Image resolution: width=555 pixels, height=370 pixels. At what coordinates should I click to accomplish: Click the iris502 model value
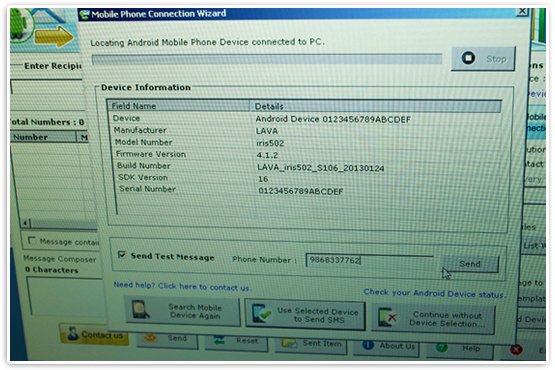coord(270,143)
